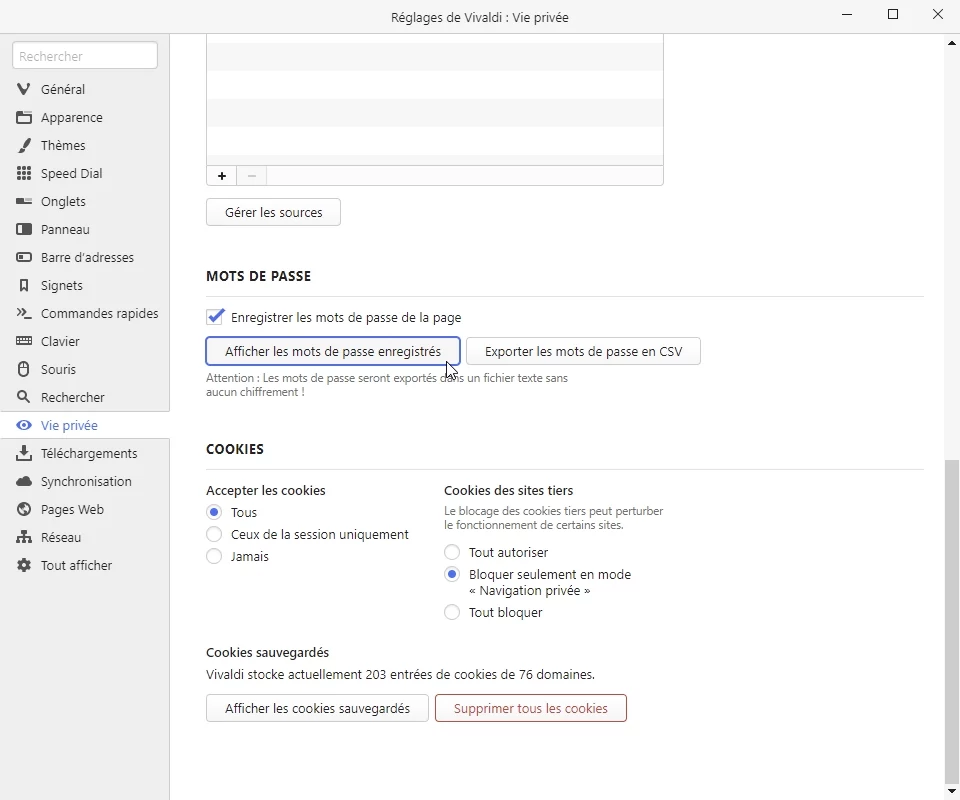Click the Pages Web globe icon
The width and height of the screenshot is (960, 800).
[24, 509]
